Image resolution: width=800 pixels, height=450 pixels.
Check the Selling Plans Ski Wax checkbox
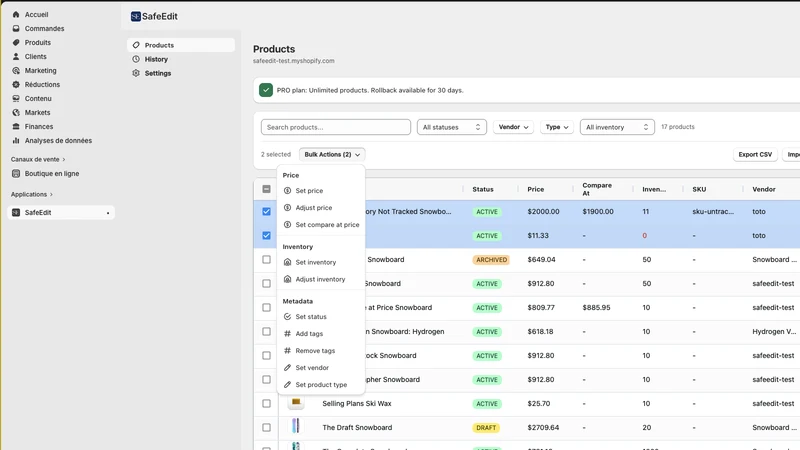click(x=266, y=403)
